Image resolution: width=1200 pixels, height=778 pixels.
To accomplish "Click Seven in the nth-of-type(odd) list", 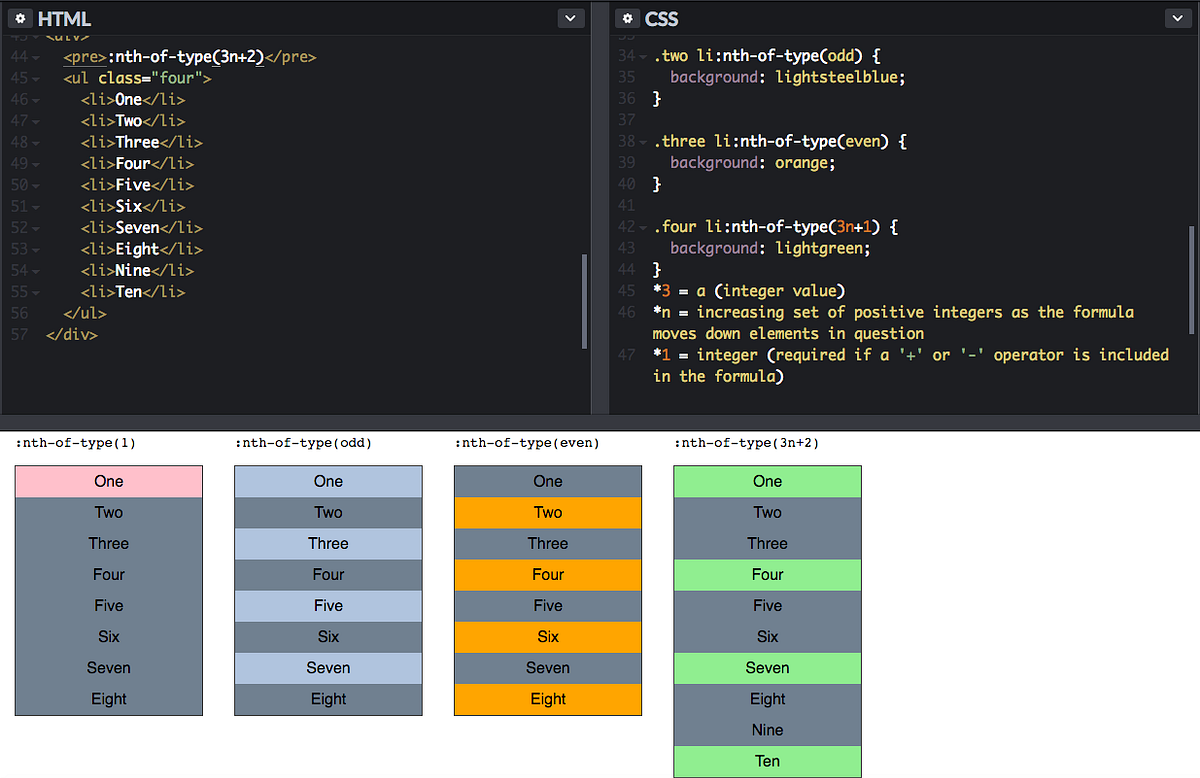I will click(328, 667).
